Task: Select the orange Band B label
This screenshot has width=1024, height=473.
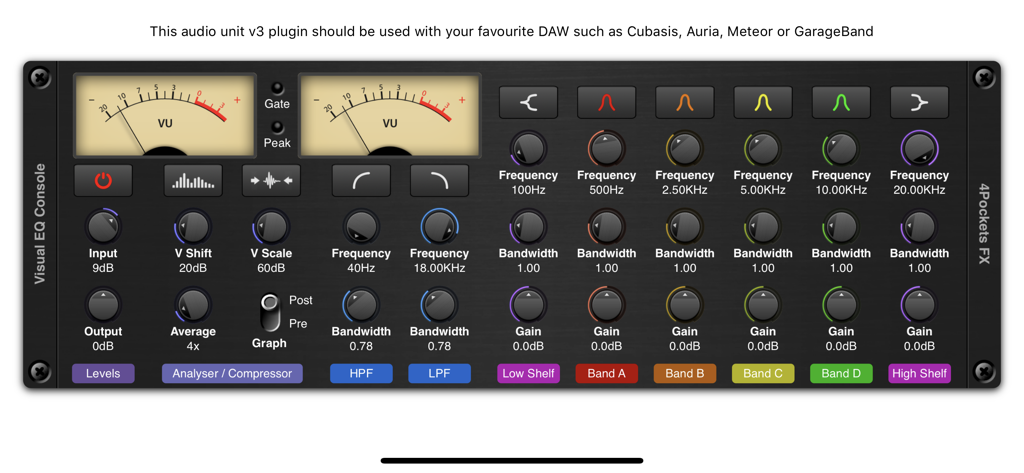Action: (x=685, y=374)
